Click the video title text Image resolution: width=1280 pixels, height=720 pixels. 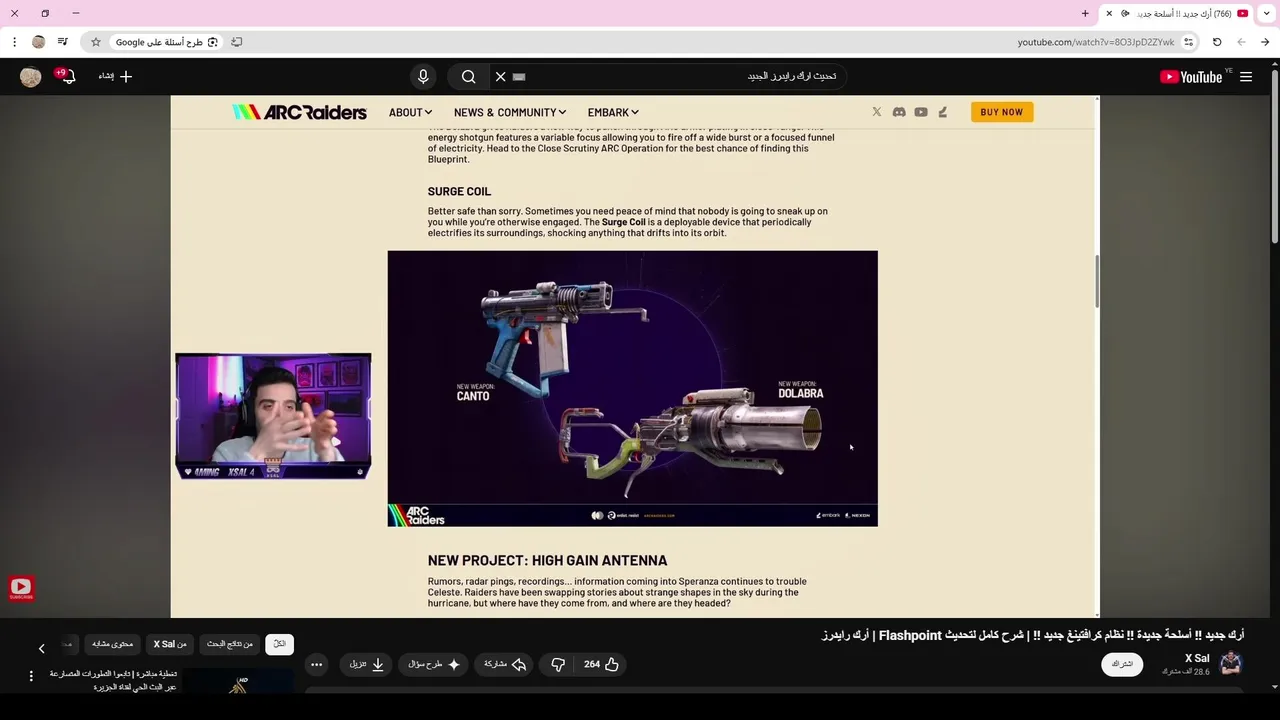(x=1033, y=635)
